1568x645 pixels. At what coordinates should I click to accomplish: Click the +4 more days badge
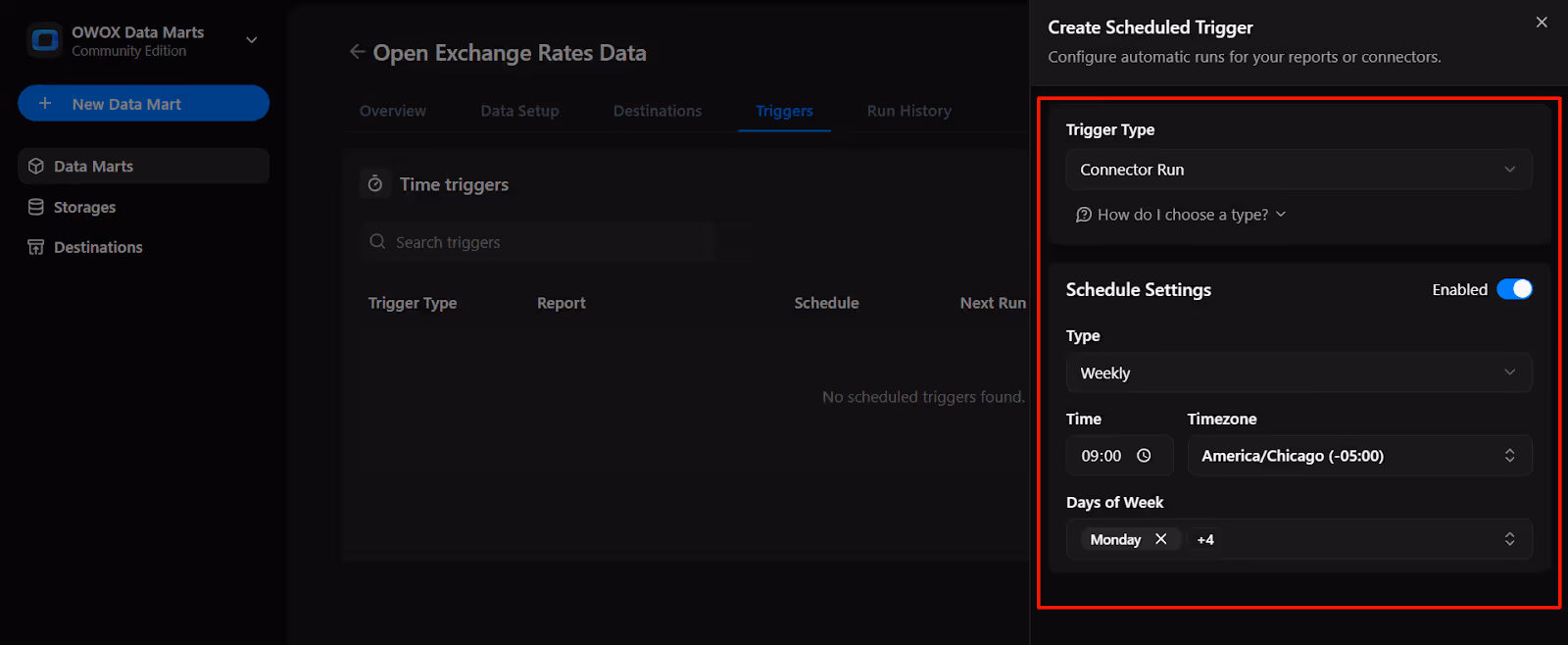point(1205,540)
